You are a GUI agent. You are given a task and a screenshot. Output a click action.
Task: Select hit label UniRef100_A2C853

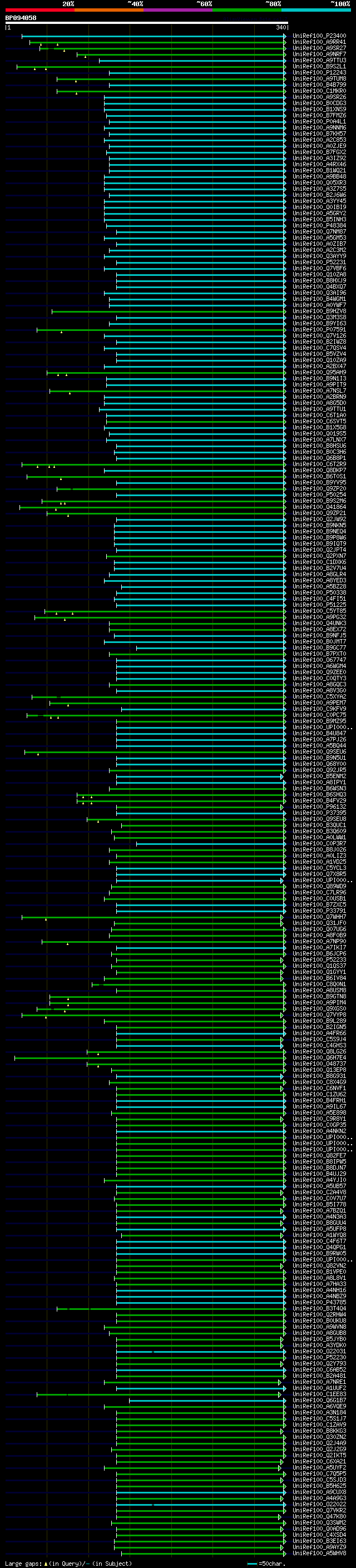point(319,140)
